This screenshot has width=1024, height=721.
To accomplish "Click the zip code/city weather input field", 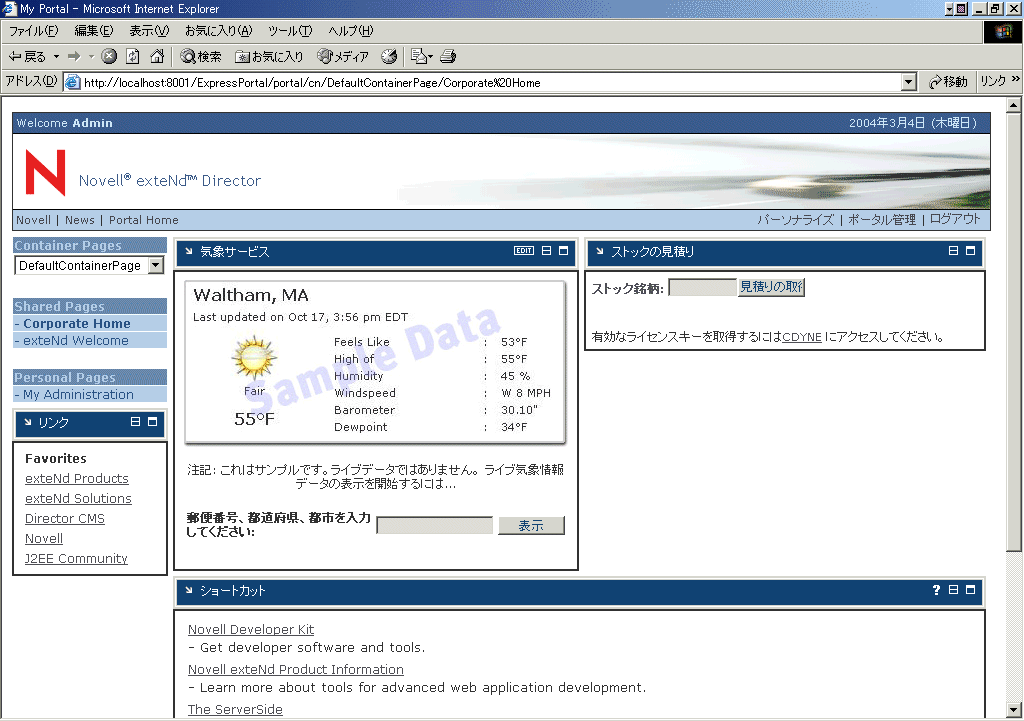I will point(434,526).
